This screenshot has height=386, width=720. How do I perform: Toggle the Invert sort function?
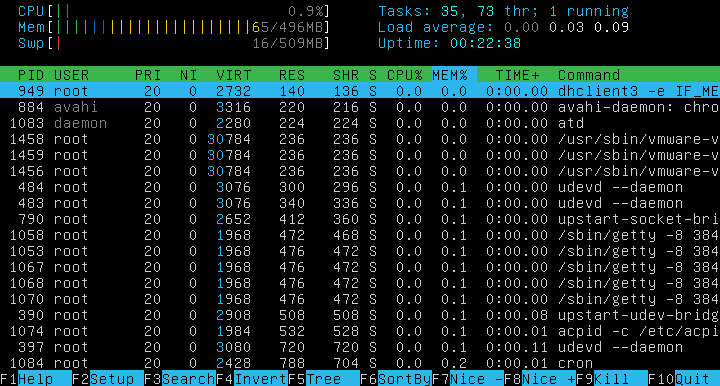click(261, 379)
